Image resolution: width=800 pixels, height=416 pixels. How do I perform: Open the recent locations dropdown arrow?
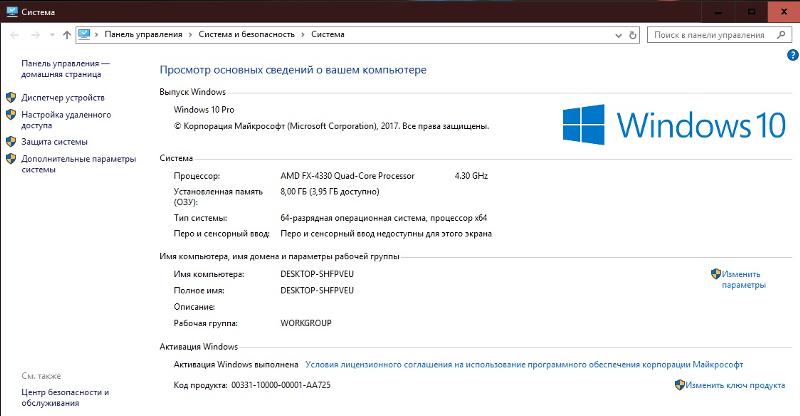pos(52,35)
